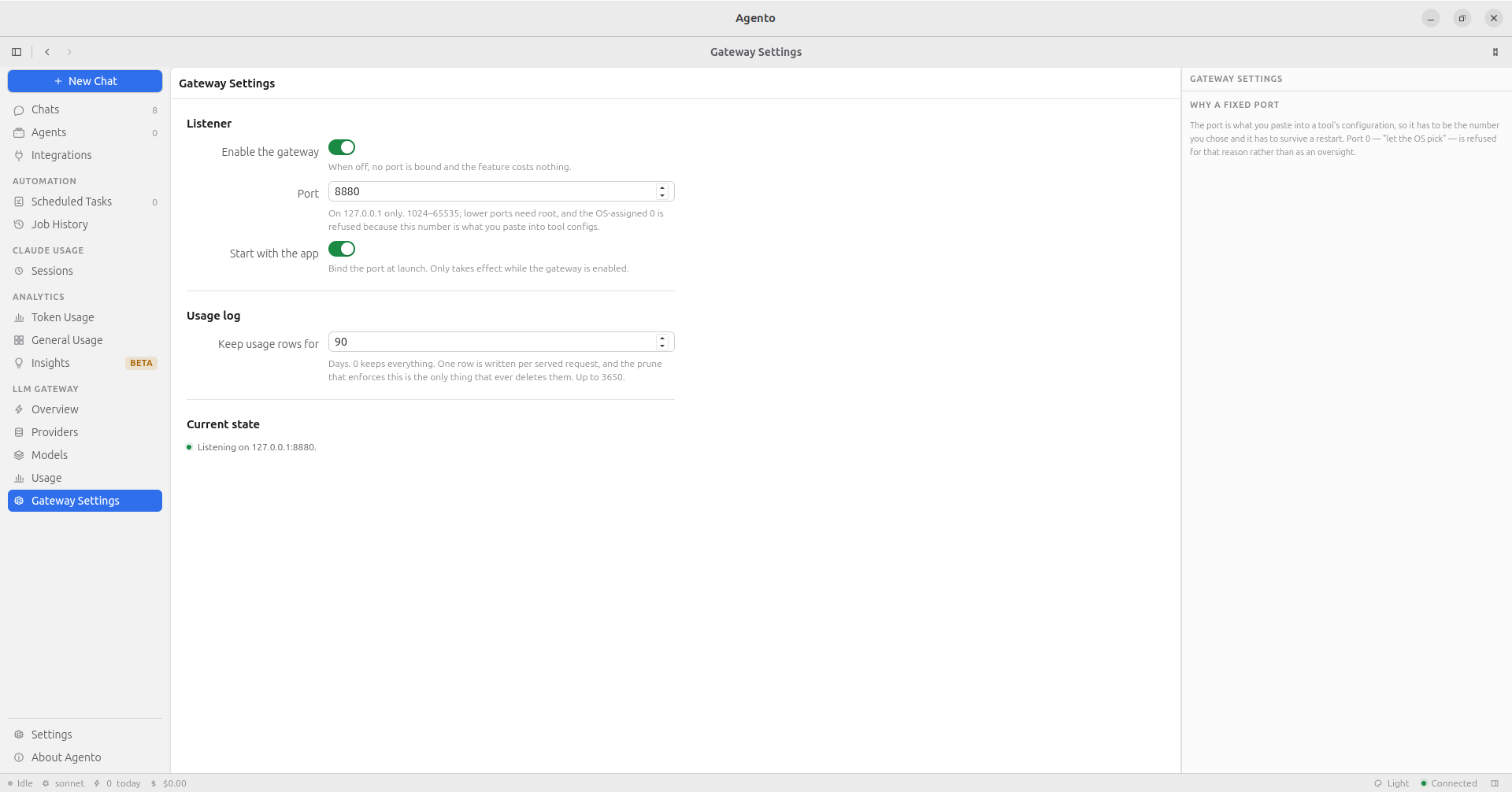Click the Chats speech bubble icon
1512x792 pixels.
point(19,110)
